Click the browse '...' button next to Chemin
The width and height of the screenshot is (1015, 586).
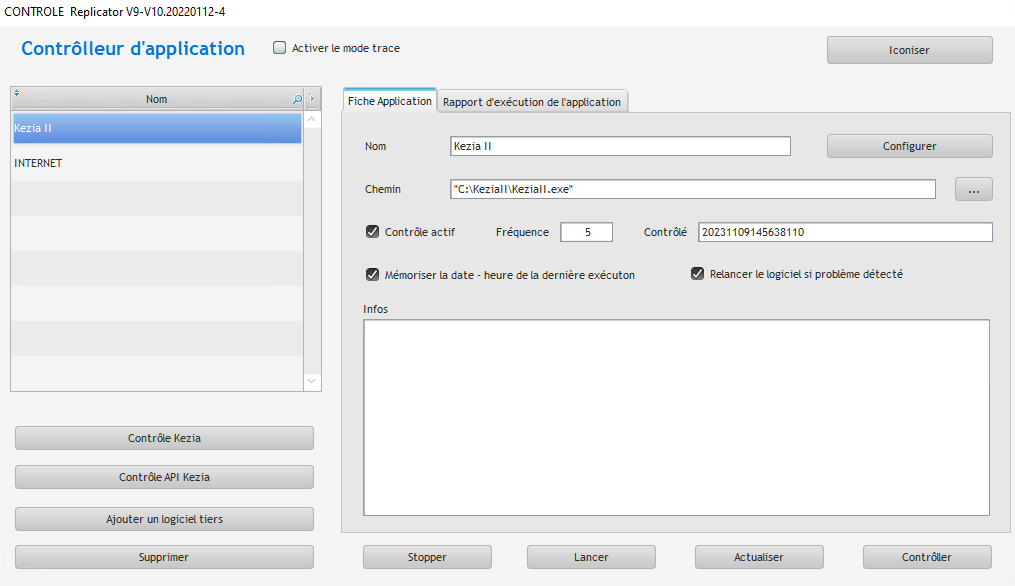point(973,190)
